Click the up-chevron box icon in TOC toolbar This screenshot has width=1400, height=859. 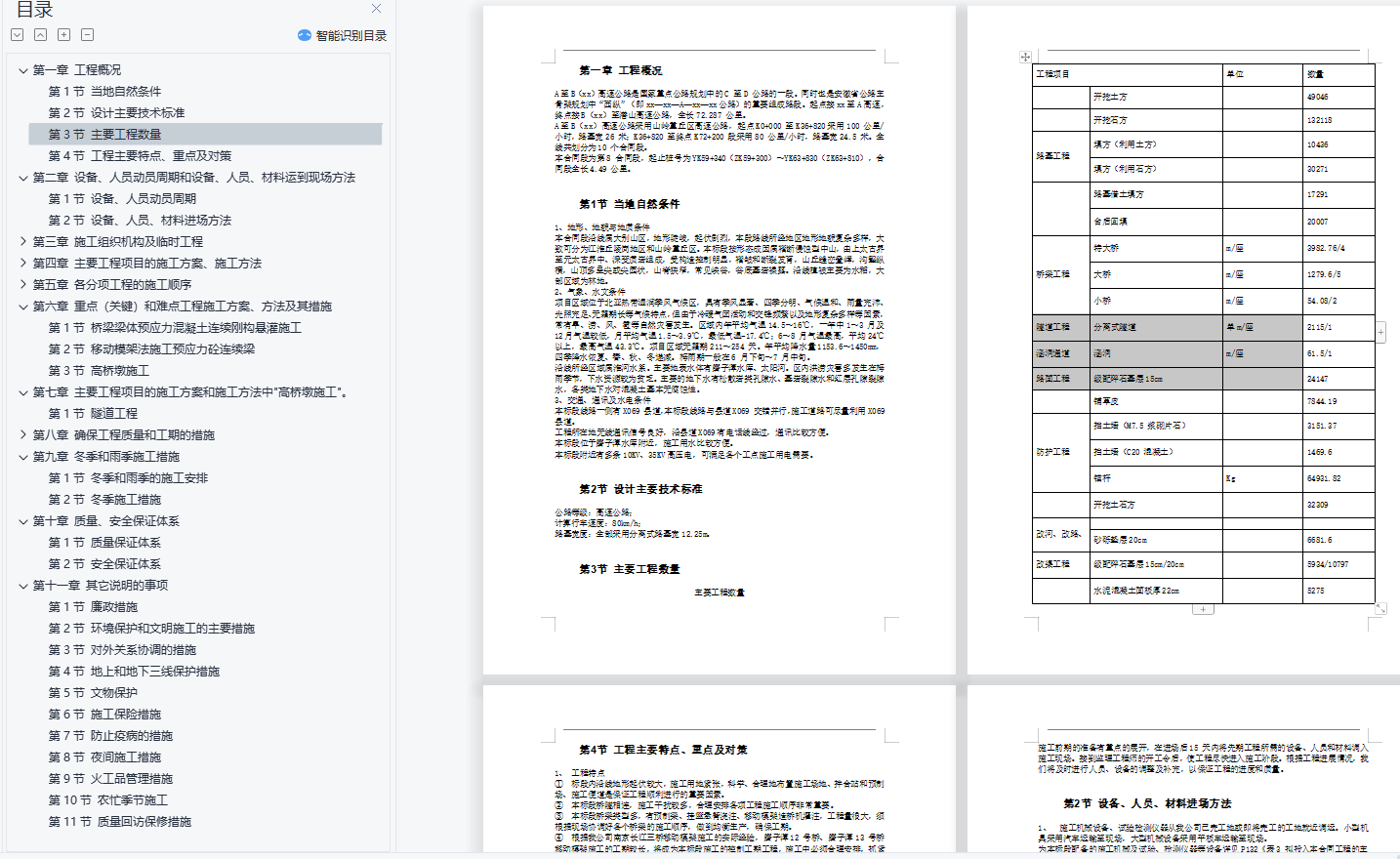click(x=40, y=35)
